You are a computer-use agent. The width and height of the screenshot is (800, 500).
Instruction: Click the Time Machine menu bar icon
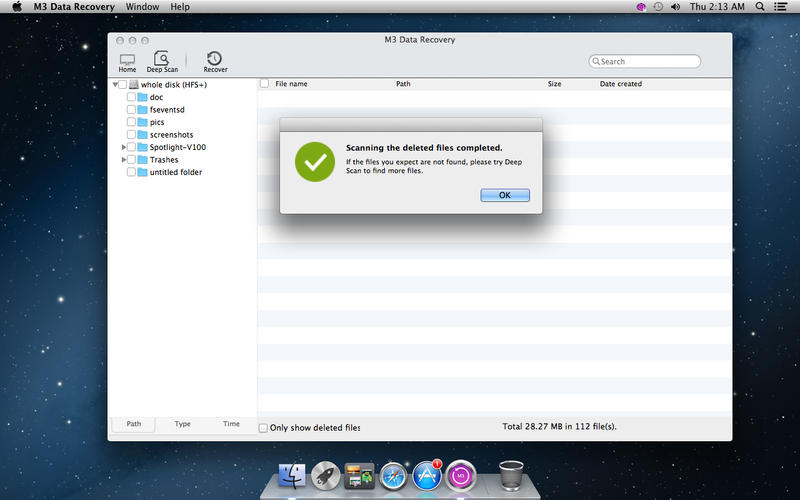pos(658,7)
